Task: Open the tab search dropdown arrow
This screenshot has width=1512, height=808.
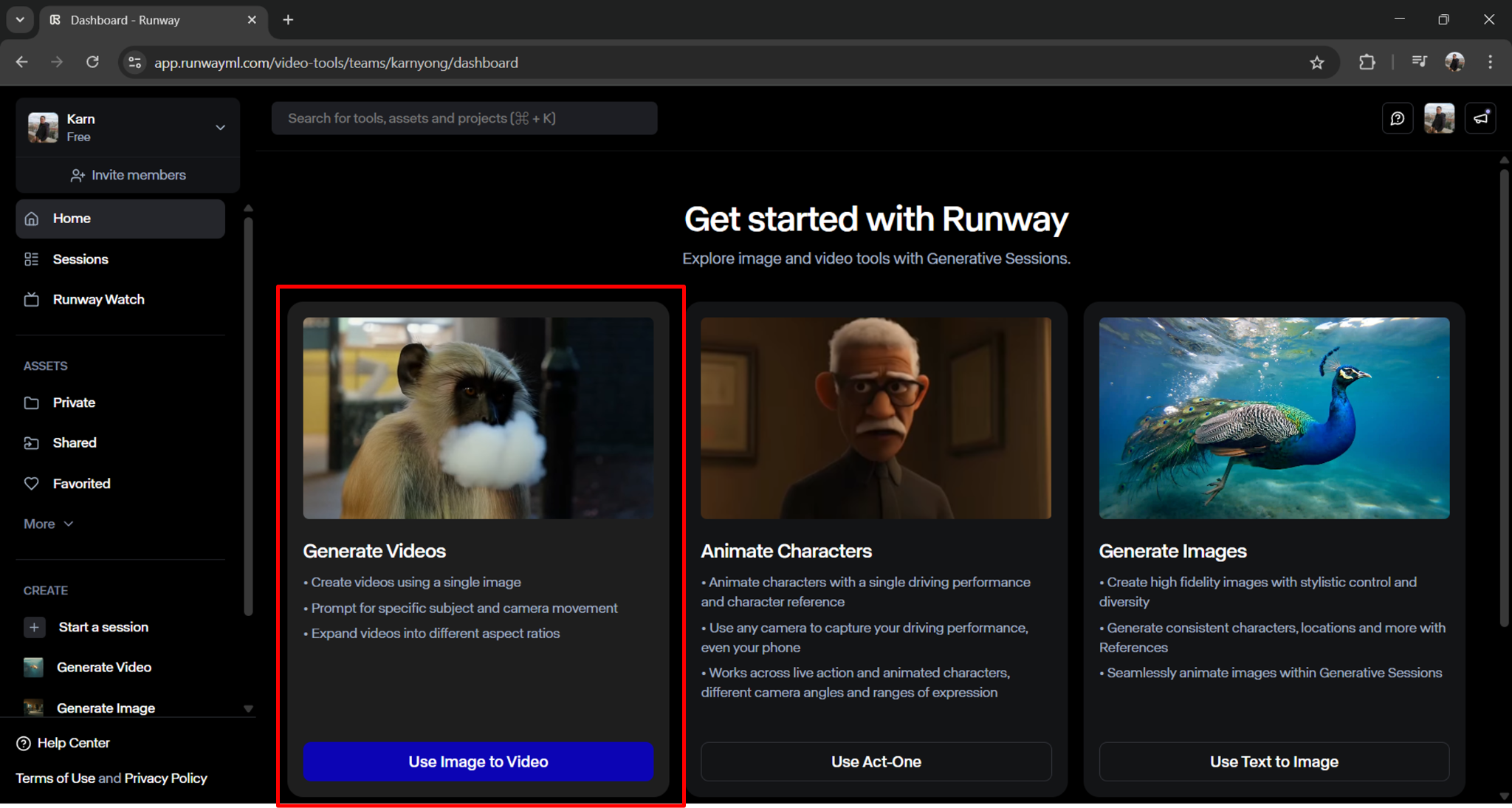Action: click(20, 20)
